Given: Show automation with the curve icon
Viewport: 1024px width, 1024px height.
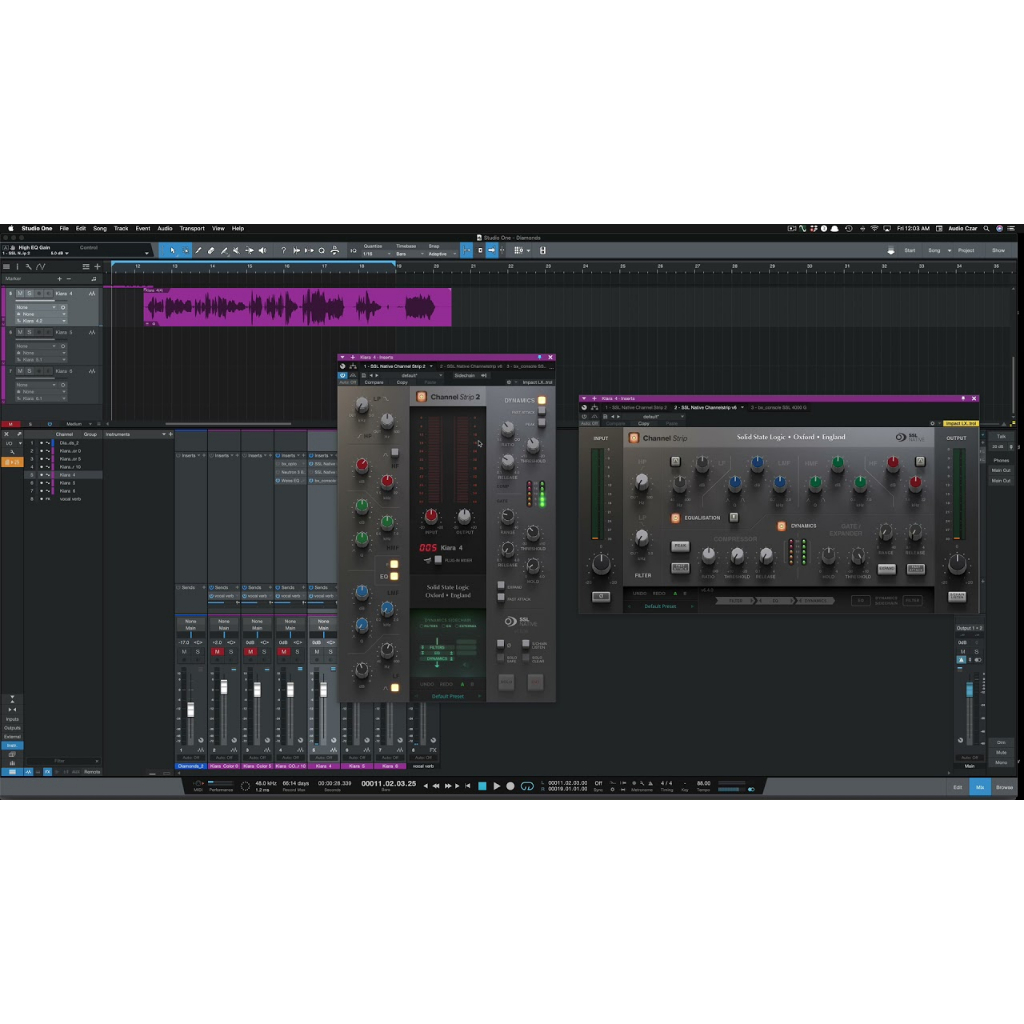Looking at the screenshot, I should pyautogui.click(x=40, y=266).
